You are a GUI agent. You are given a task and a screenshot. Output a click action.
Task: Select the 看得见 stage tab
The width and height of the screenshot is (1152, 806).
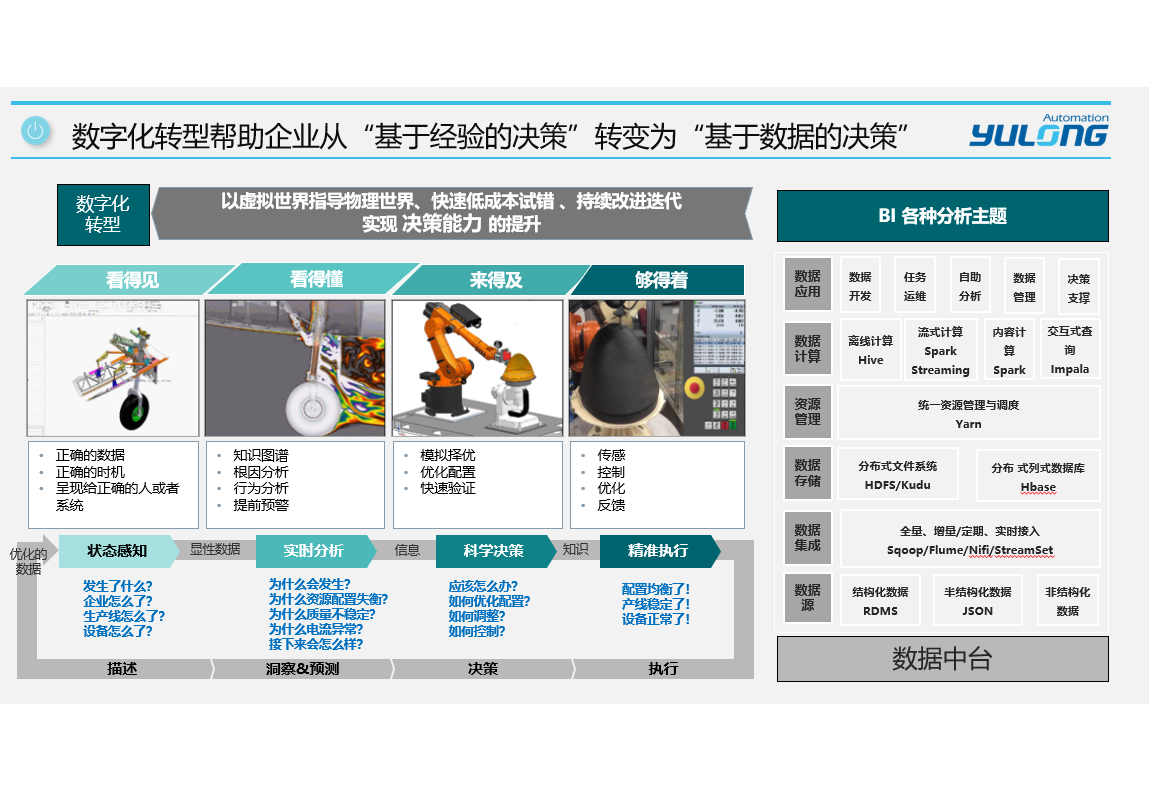130,280
